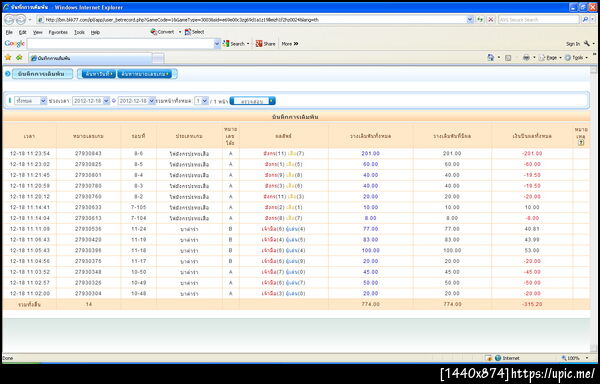
Task: Click the blue arrow icon beside page title
Action: pyautogui.click(x=8, y=73)
